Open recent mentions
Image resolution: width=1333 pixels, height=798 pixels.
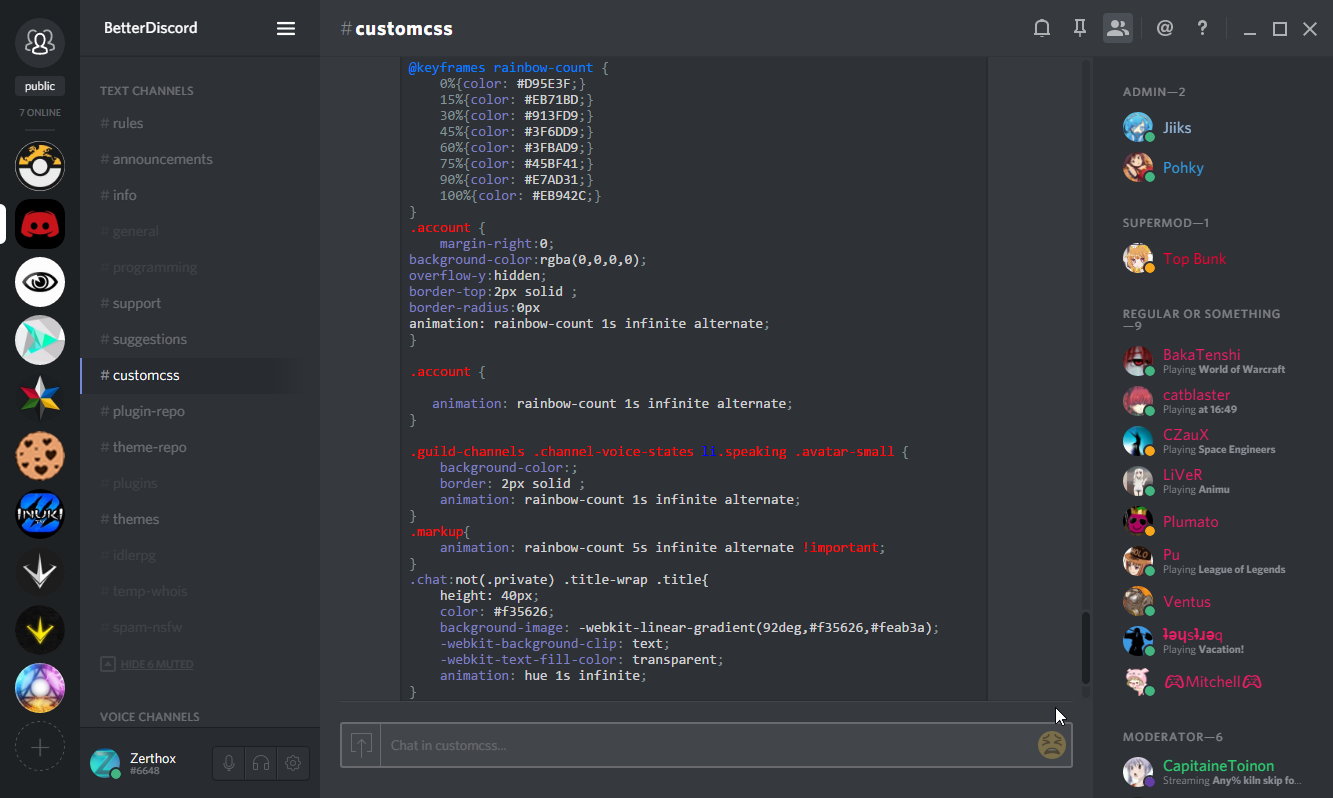point(1165,28)
